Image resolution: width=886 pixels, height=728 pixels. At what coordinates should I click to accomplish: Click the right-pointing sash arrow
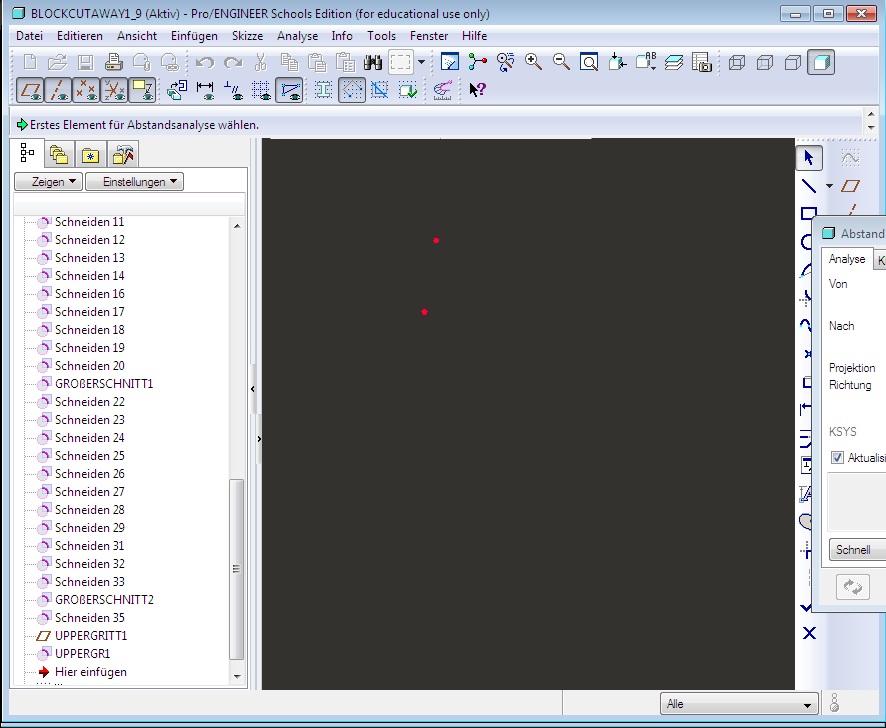(x=259, y=439)
